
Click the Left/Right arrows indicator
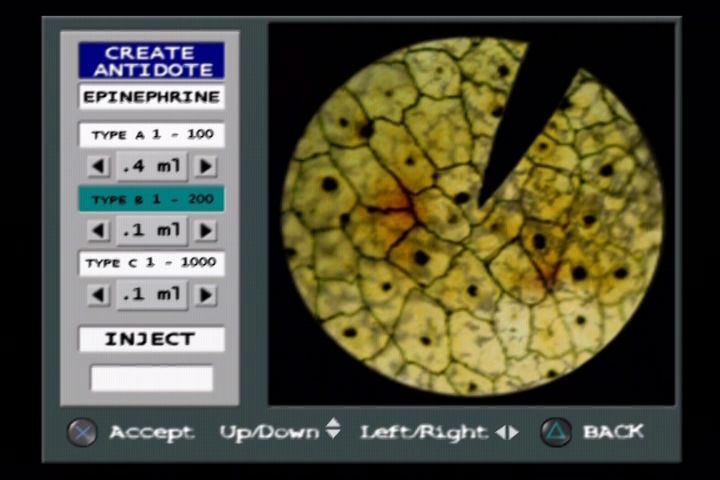[508, 432]
